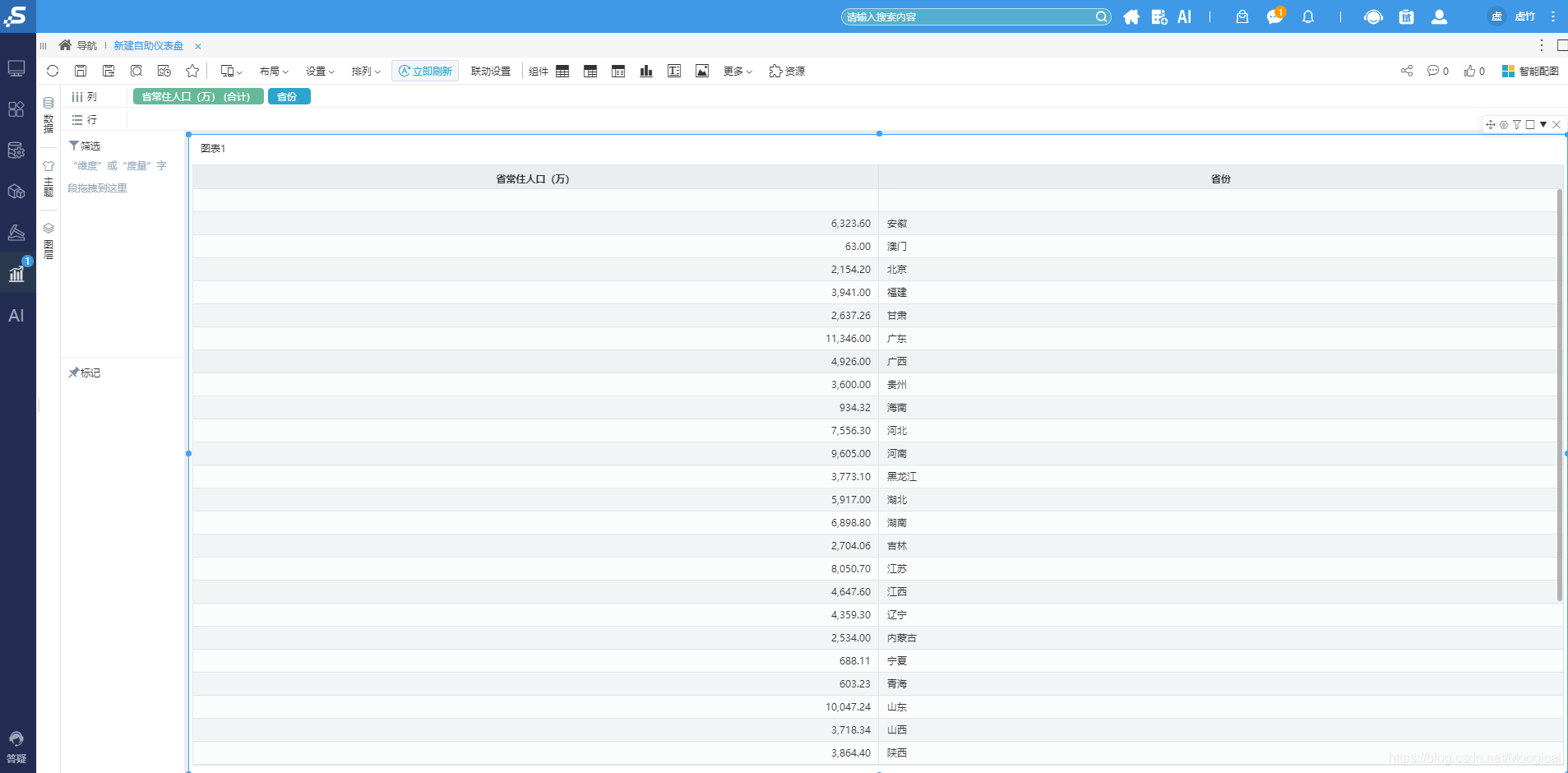Open notifications bell icon
This screenshot has width=1568, height=773.
click(1308, 16)
